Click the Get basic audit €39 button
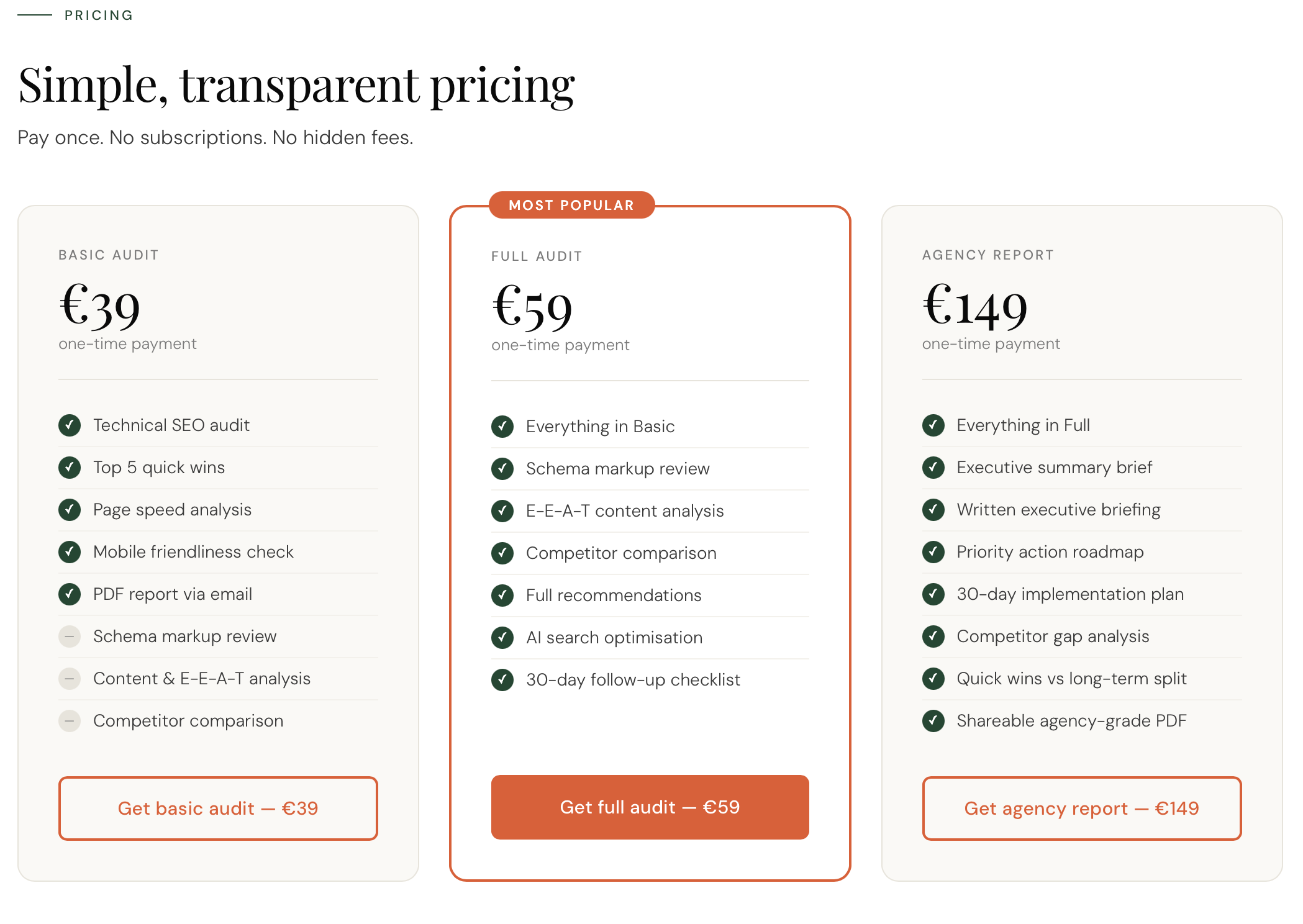Viewport: 1303px width, 924px height. 218,808
